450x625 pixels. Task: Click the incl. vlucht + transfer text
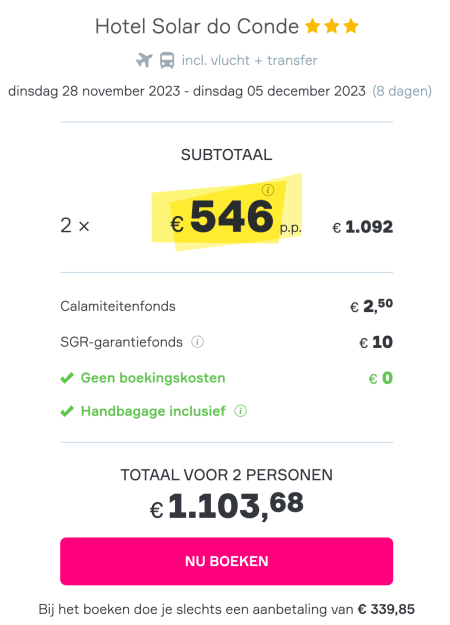(250, 61)
